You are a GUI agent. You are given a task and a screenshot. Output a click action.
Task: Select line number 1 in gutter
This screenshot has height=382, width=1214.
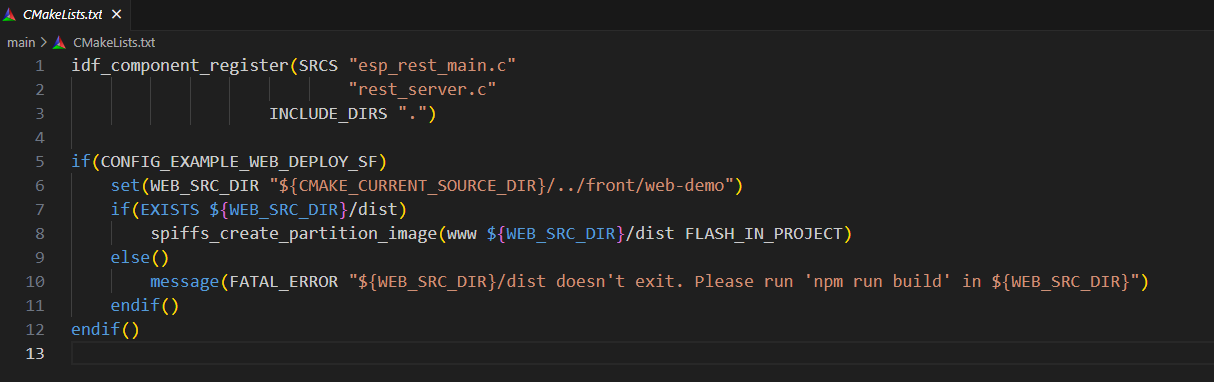tap(40, 66)
